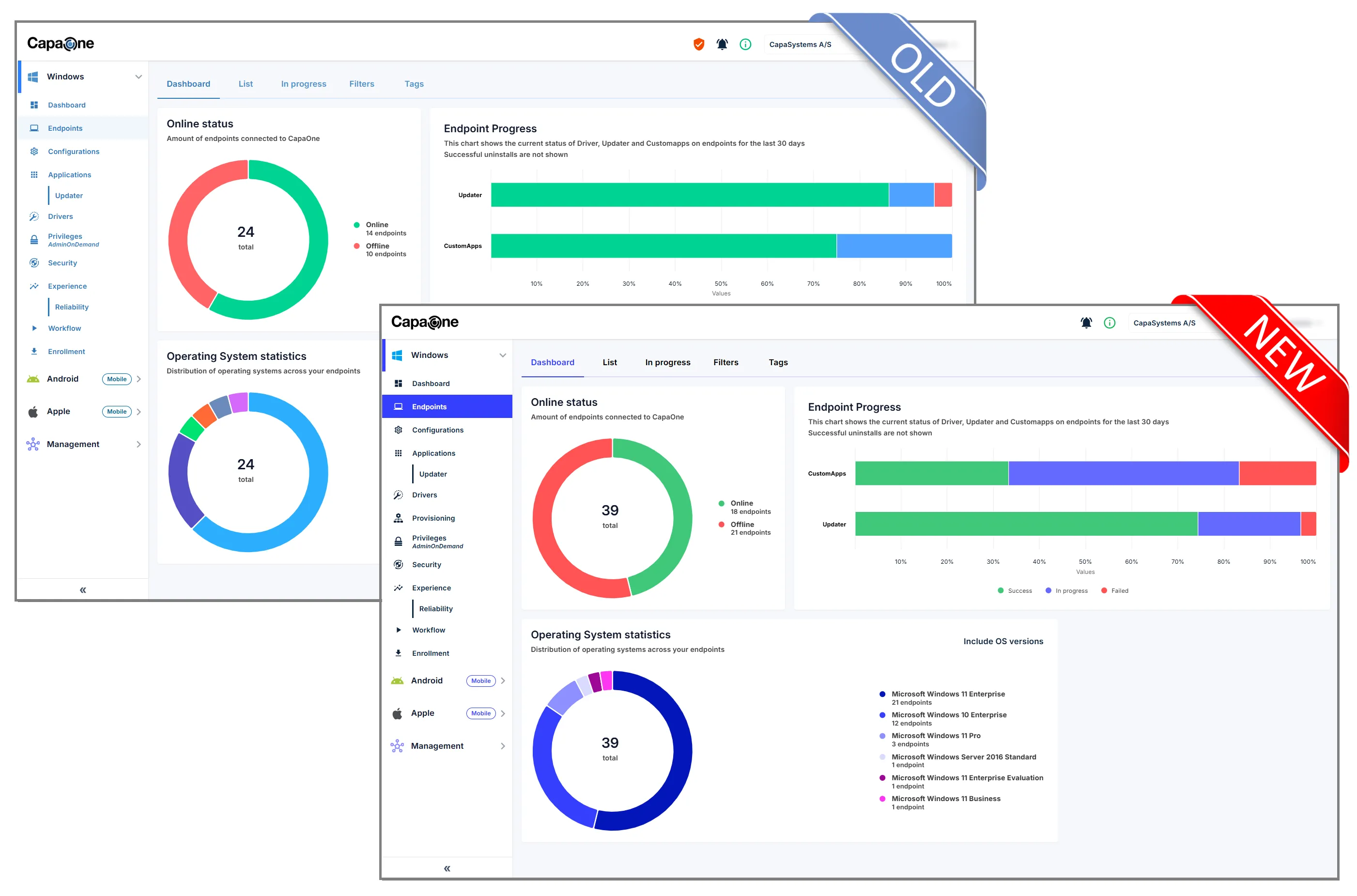1357x896 pixels.
Task: Open the In progress tab in the OLD window
Action: pyautogui.click(x=303, y=84)
